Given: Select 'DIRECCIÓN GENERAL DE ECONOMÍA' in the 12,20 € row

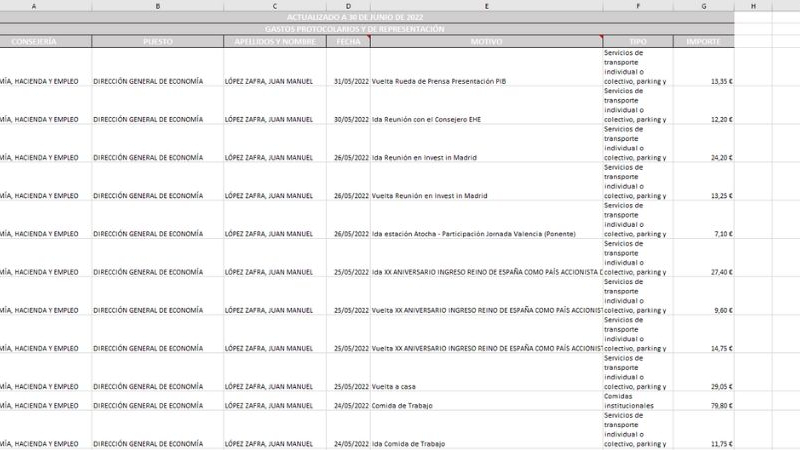Looking at the screenshot, I should coord(158,105).
